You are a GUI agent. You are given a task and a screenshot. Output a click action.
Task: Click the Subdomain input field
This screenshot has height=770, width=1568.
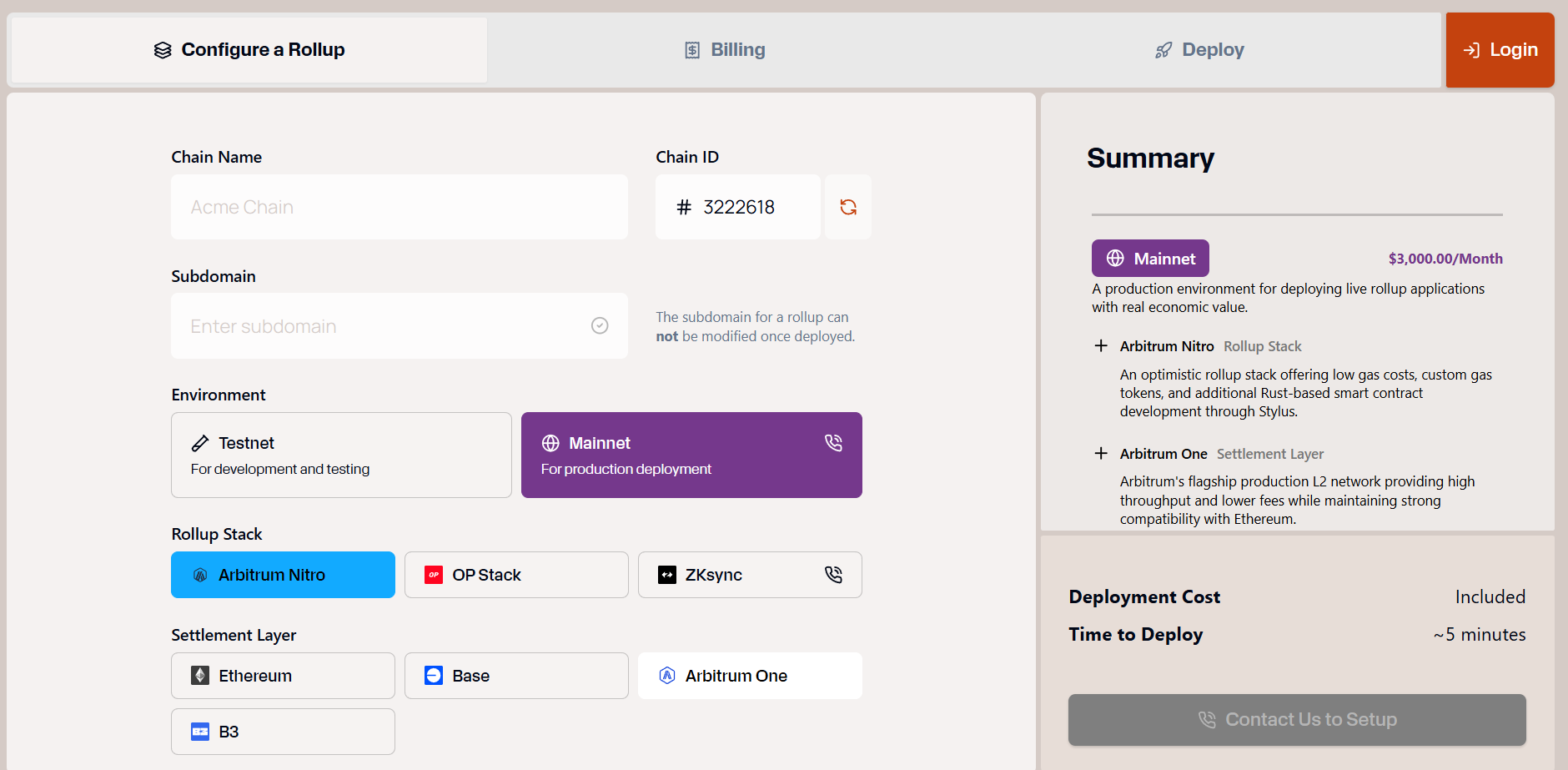click(x=400, y=326)
